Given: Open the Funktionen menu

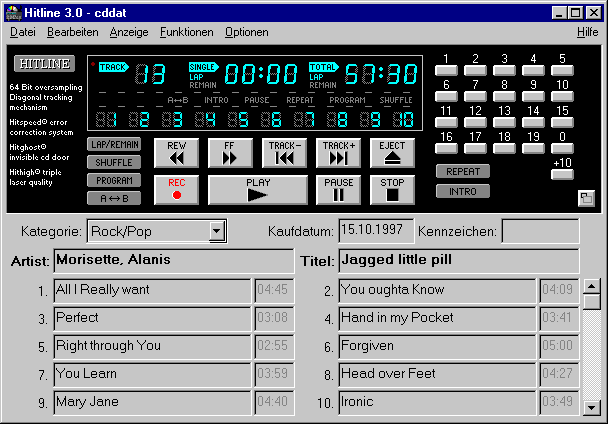Looking at the screenshot, I should pyautogui.click(x=187, y=32).
